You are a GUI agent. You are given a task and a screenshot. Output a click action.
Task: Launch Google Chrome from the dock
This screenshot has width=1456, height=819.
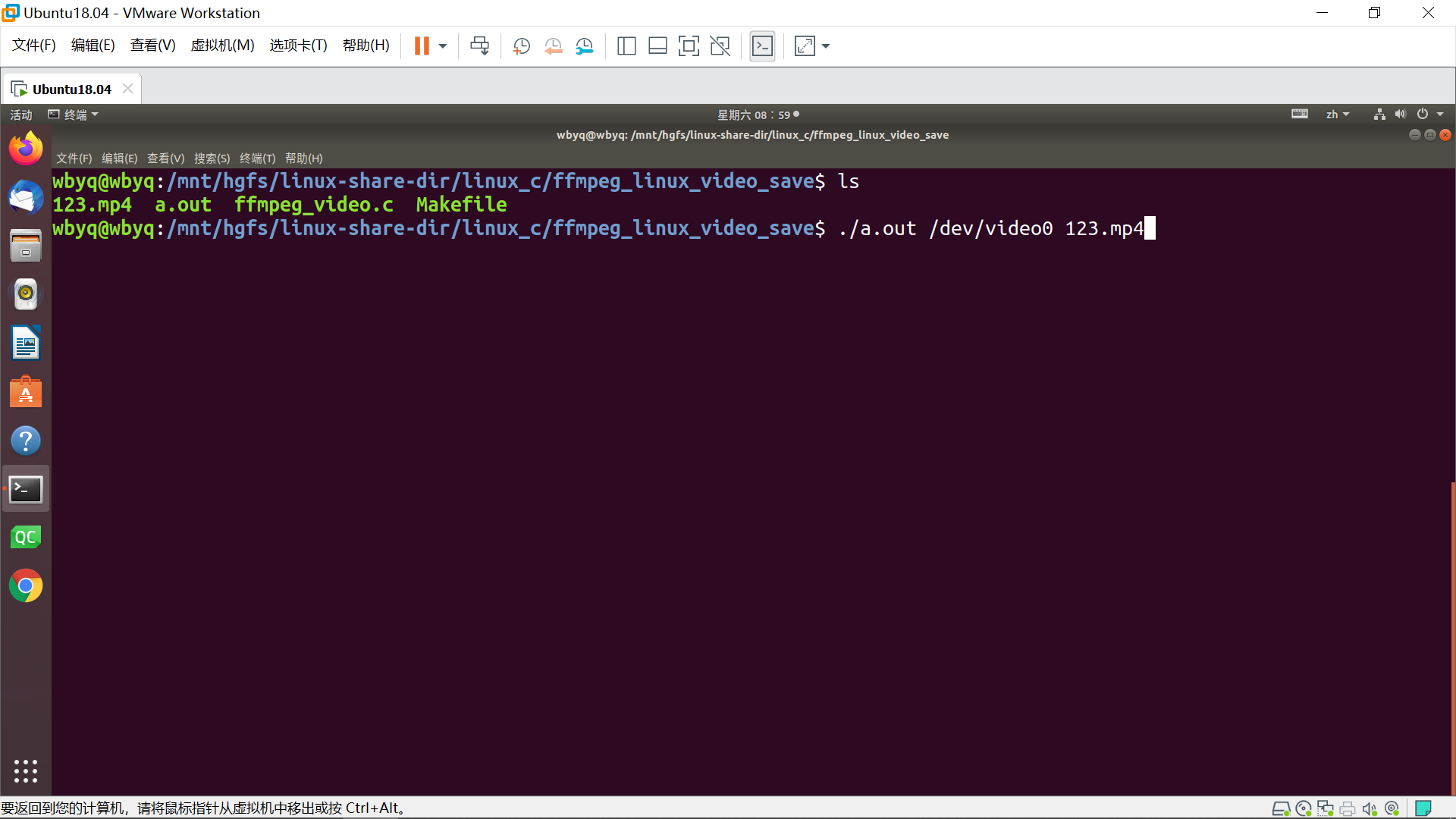[x=26, y=586]
